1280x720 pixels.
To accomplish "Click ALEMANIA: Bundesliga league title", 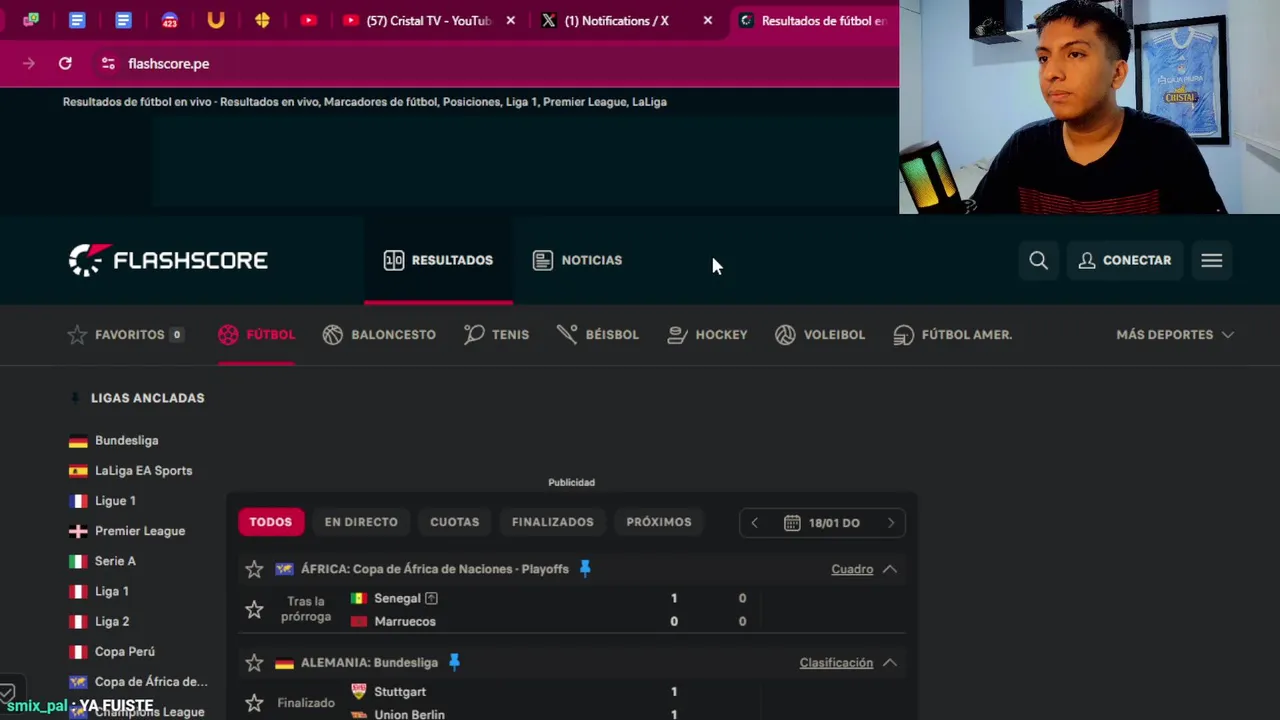I will [369, 662].
